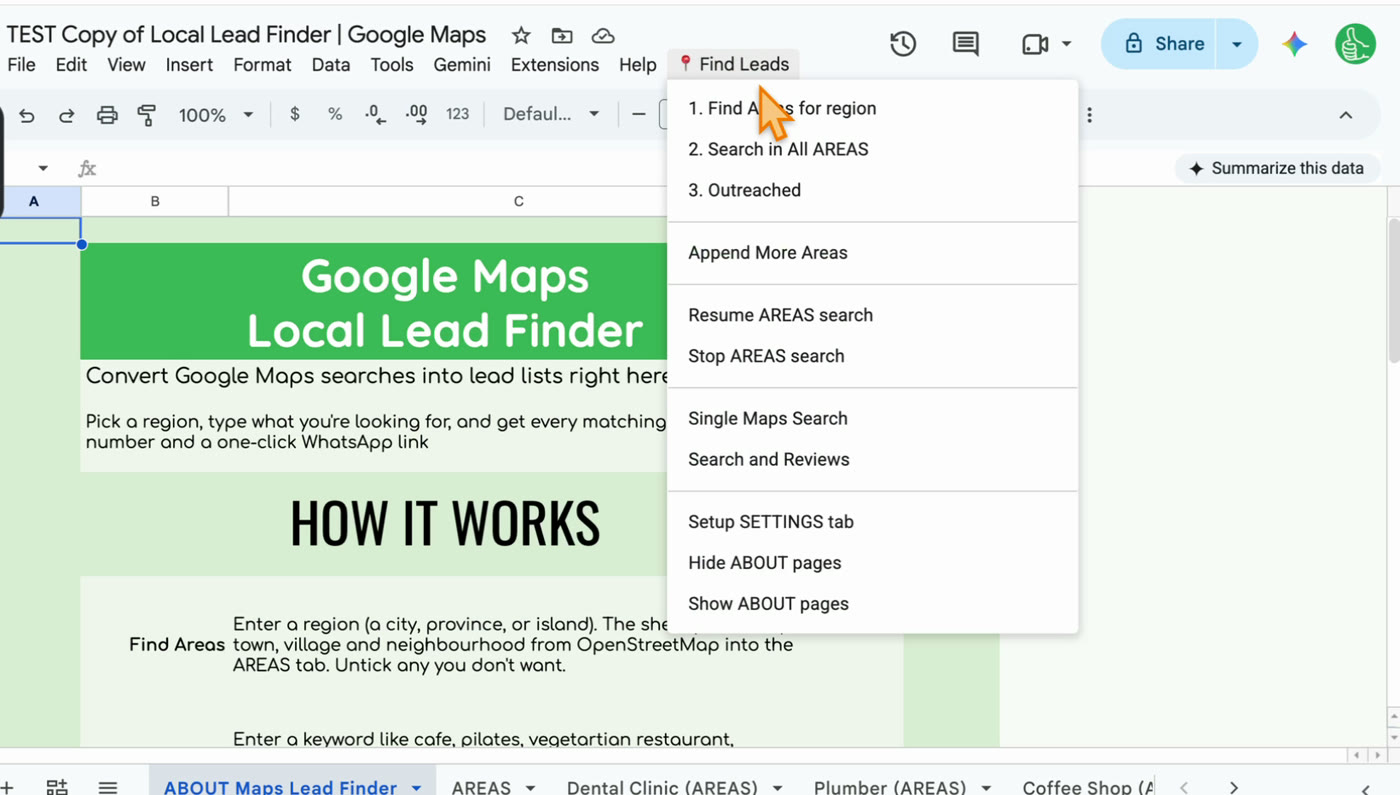
Task: Open Share options dropdown arrow
Action: 1237,44
